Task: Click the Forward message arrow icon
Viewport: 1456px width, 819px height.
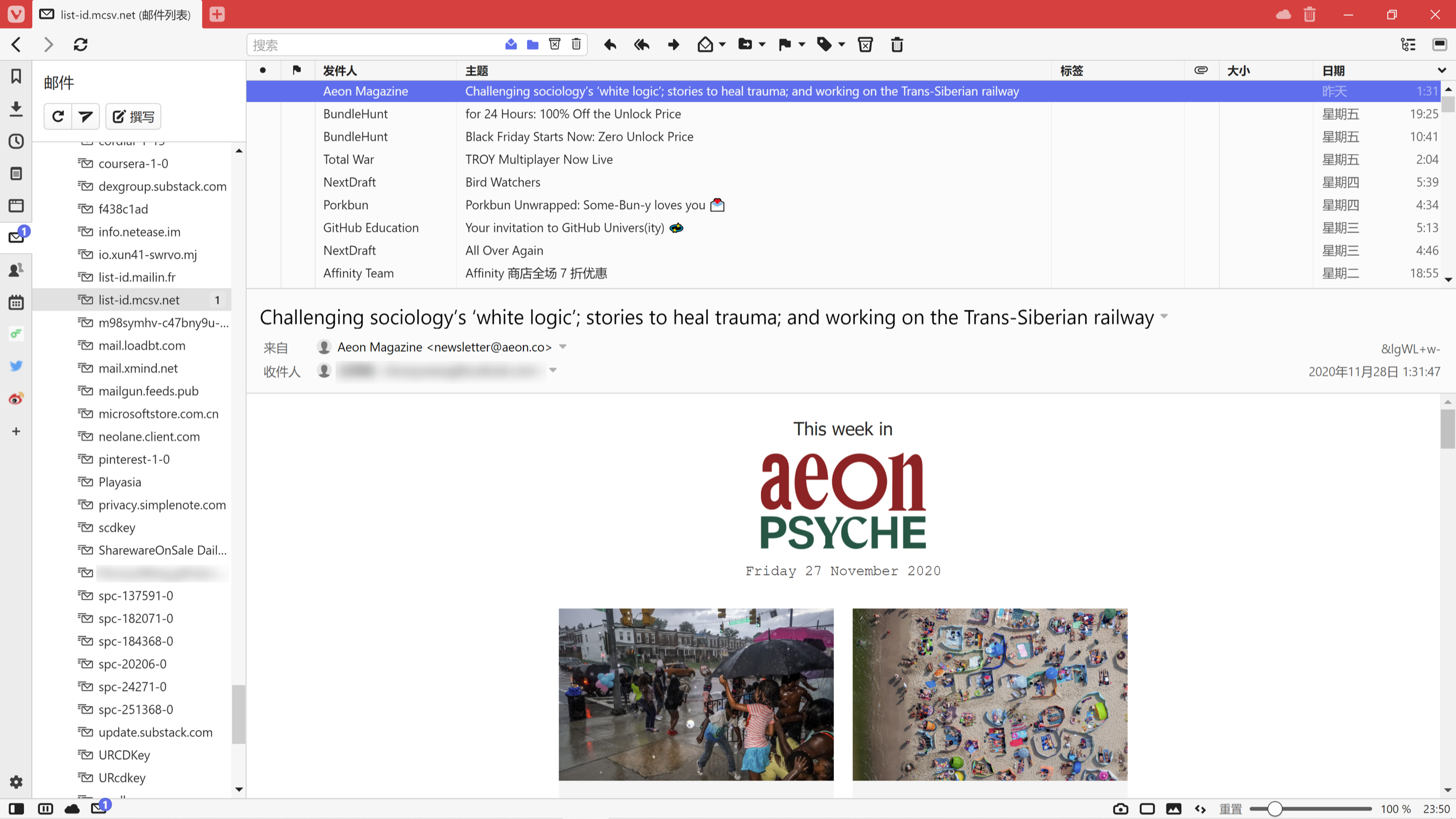Action: tap(673, 45)
